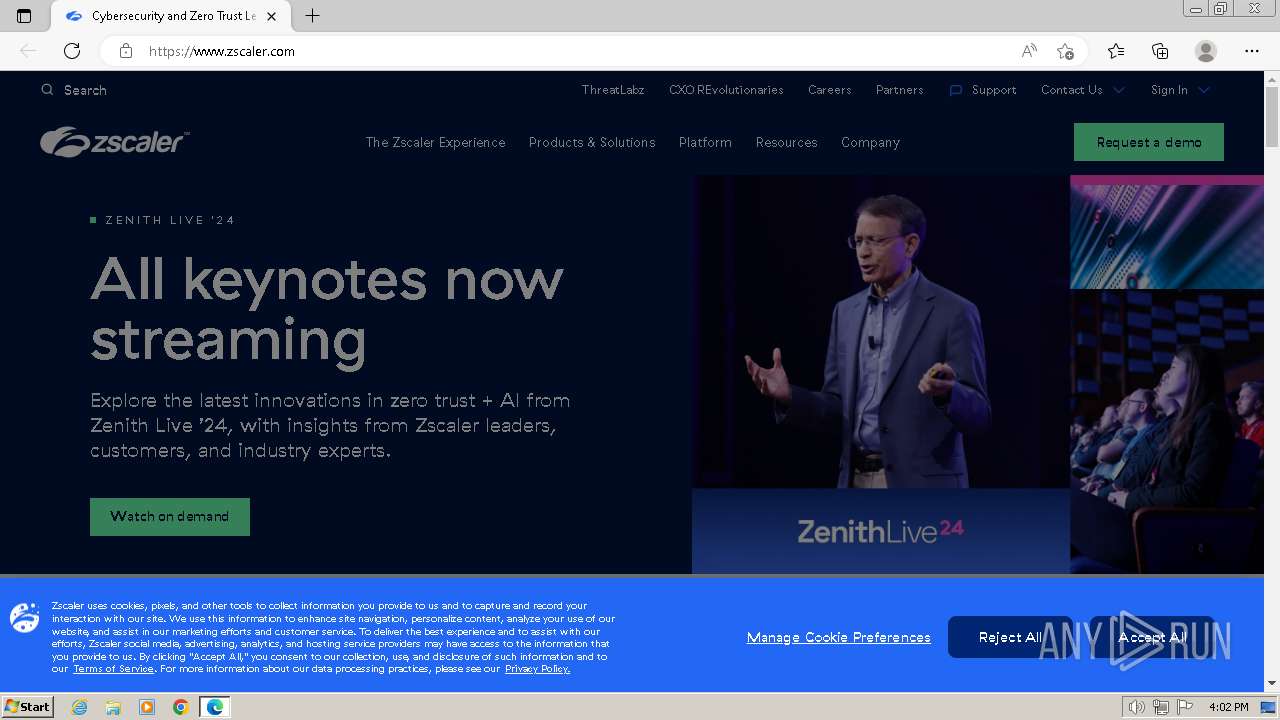The width and height of the screenshot is (1280, 720).
Task: Open Products & Solutions menu
Action: tap(592, 142)
